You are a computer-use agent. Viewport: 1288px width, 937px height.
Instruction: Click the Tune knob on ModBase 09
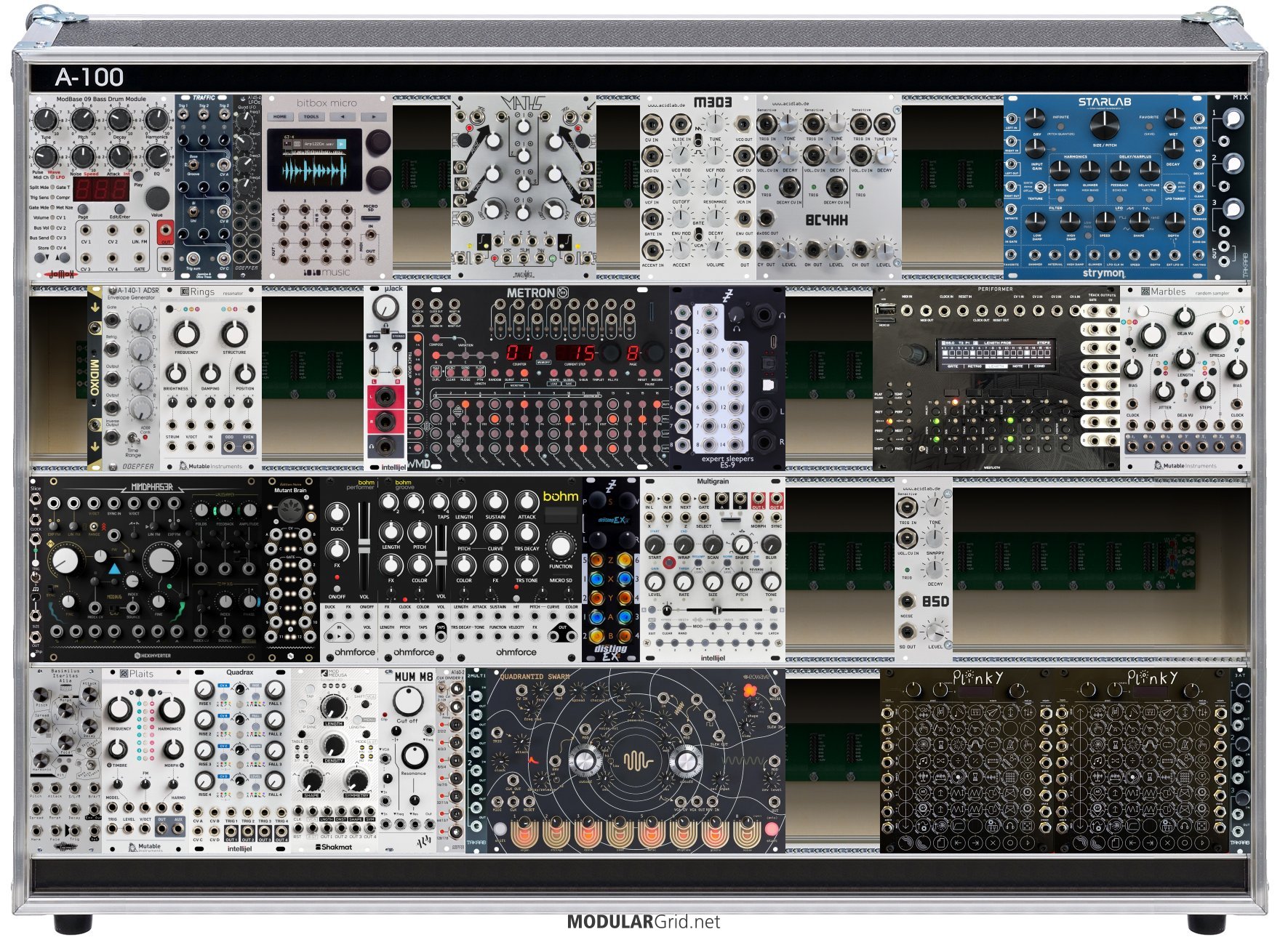point(46,120)
